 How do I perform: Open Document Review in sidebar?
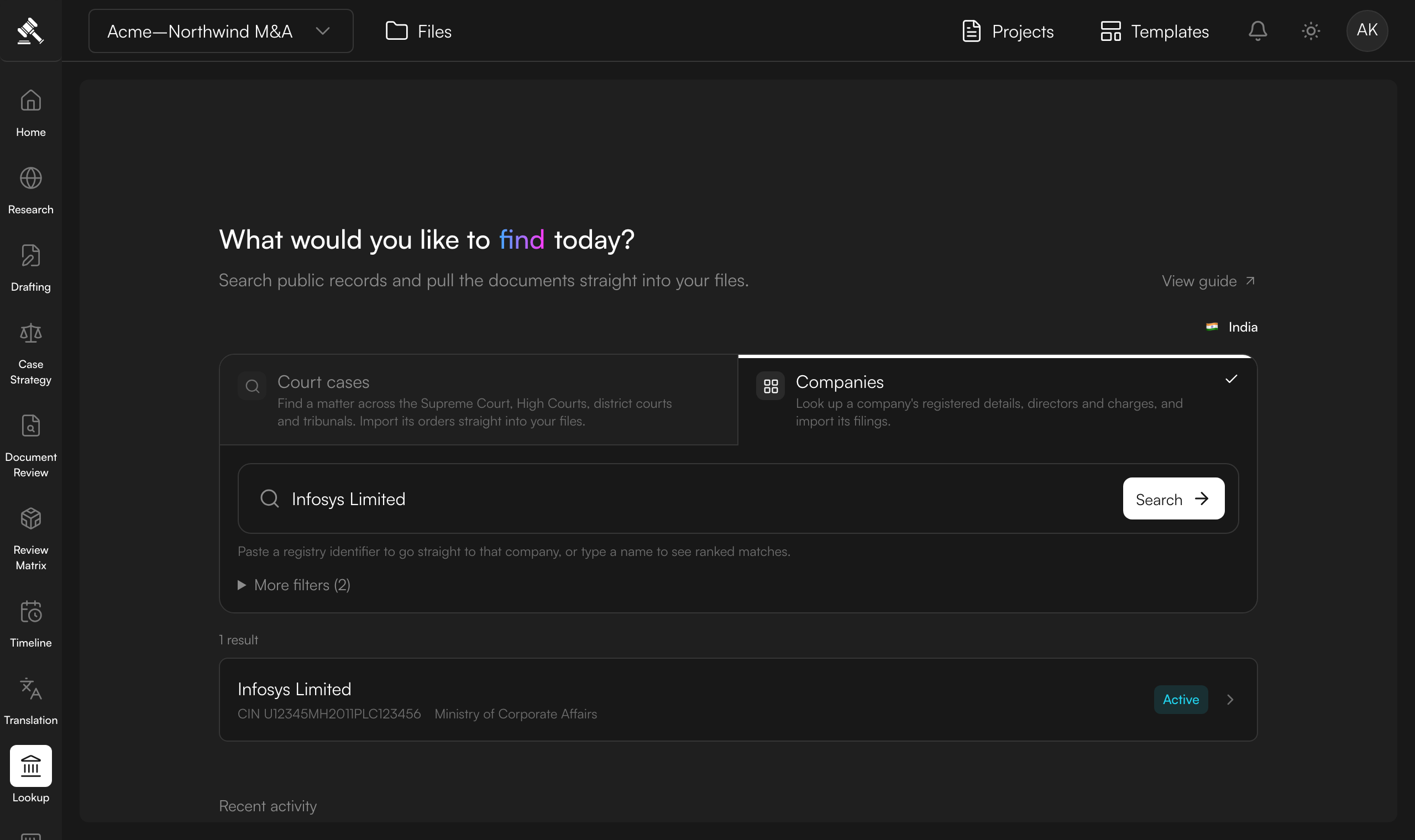pyautogui.click(x=30, y=447)
